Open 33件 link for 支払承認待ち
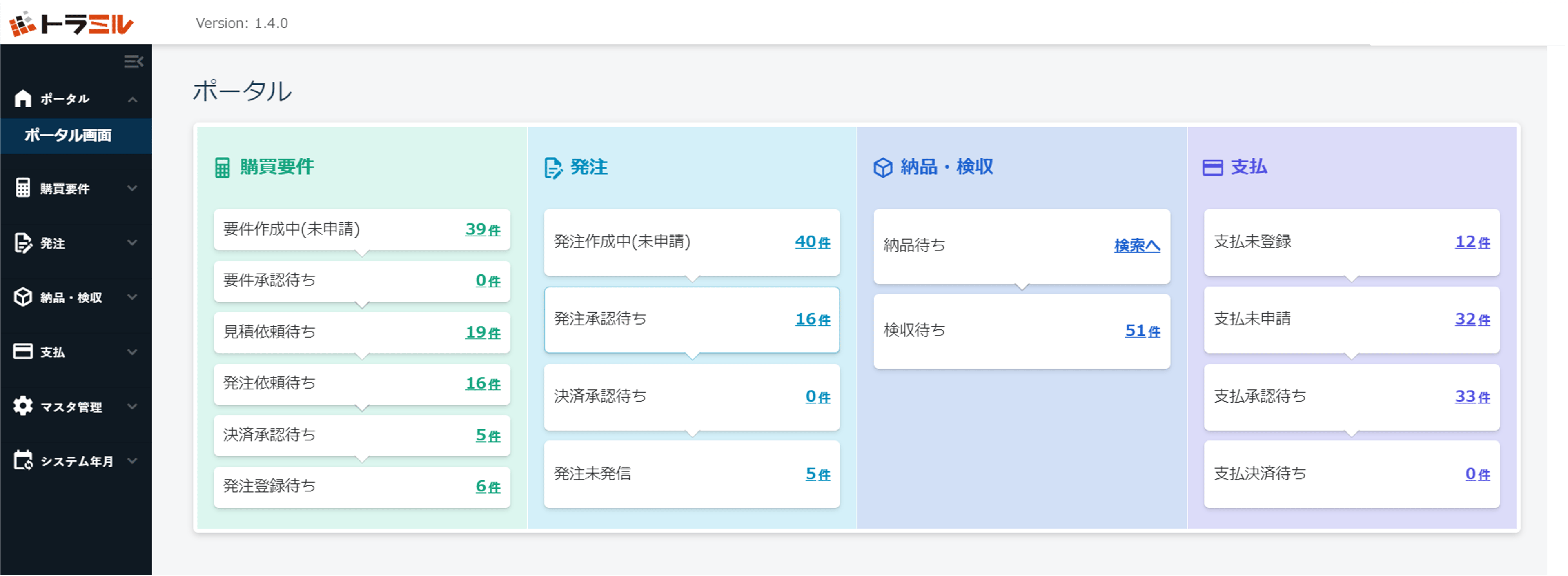Image resolution: width=1568 pixels, height=576 pixels. (x=1472, y=396)
